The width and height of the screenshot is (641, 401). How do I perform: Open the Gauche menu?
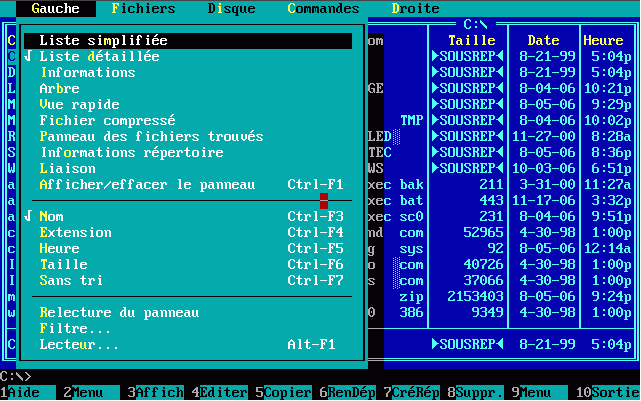56,9
